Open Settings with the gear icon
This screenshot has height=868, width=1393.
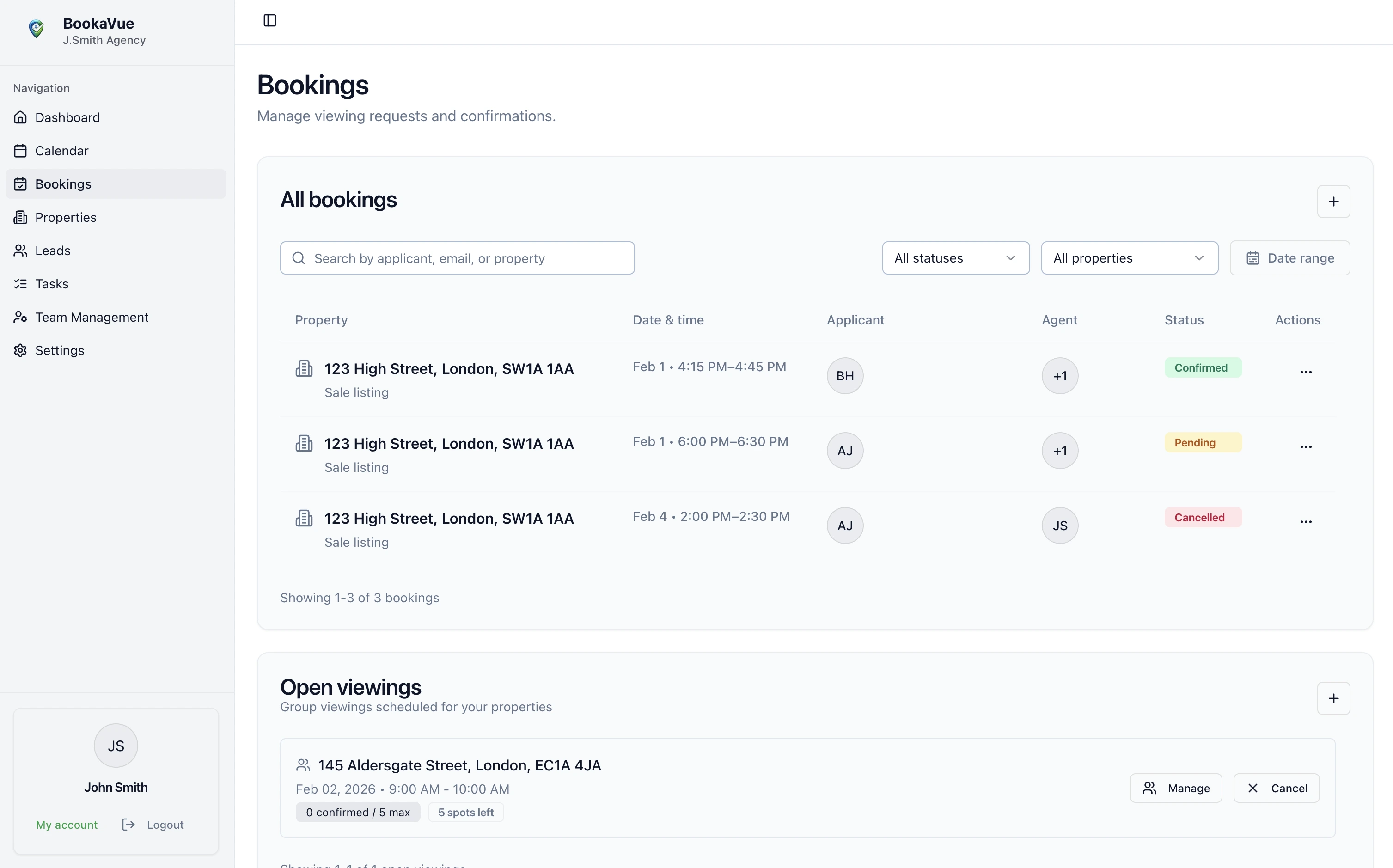(21, 350)
